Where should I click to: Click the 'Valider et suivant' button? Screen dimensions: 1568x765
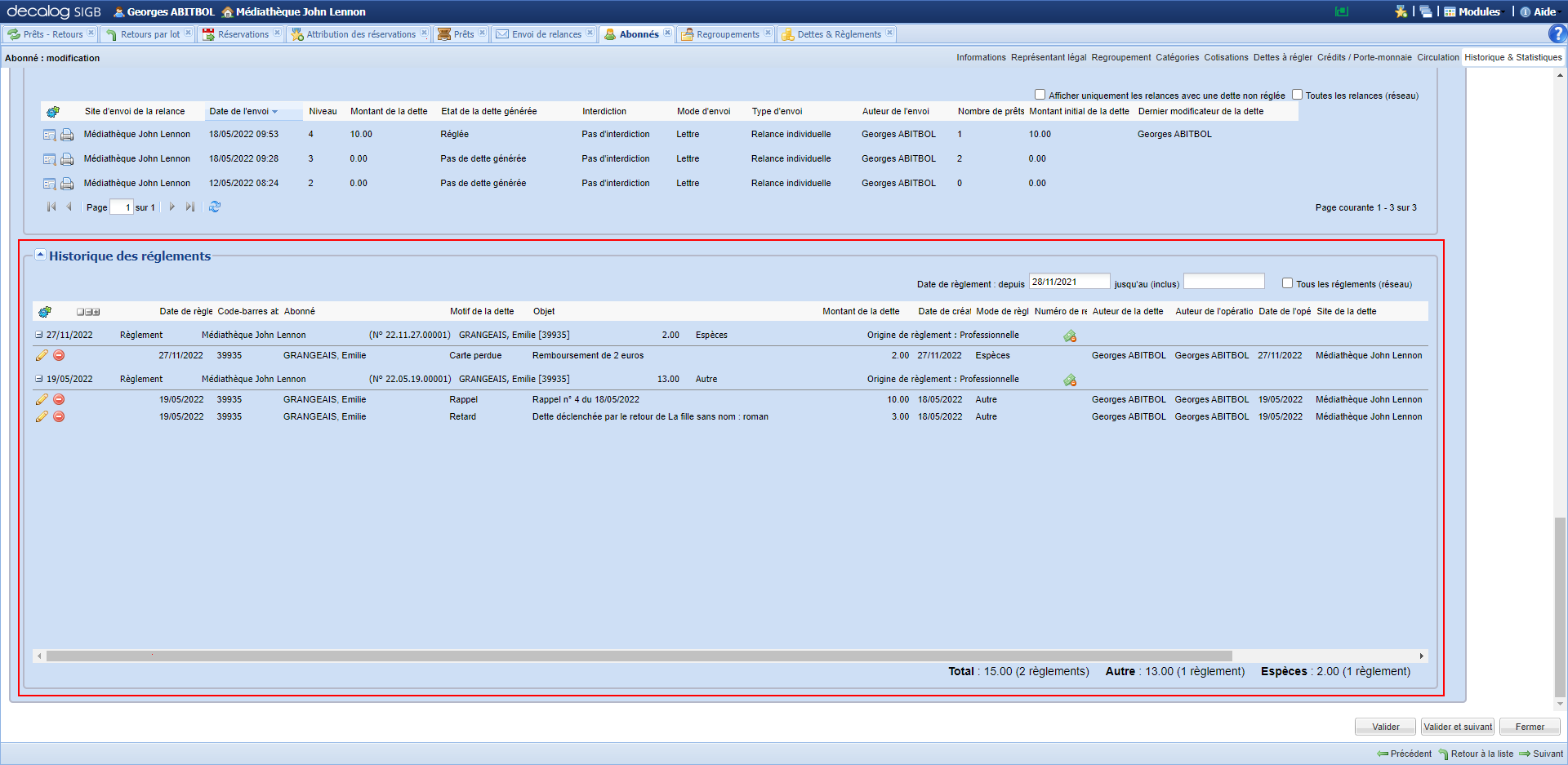tap(1457, 727)
